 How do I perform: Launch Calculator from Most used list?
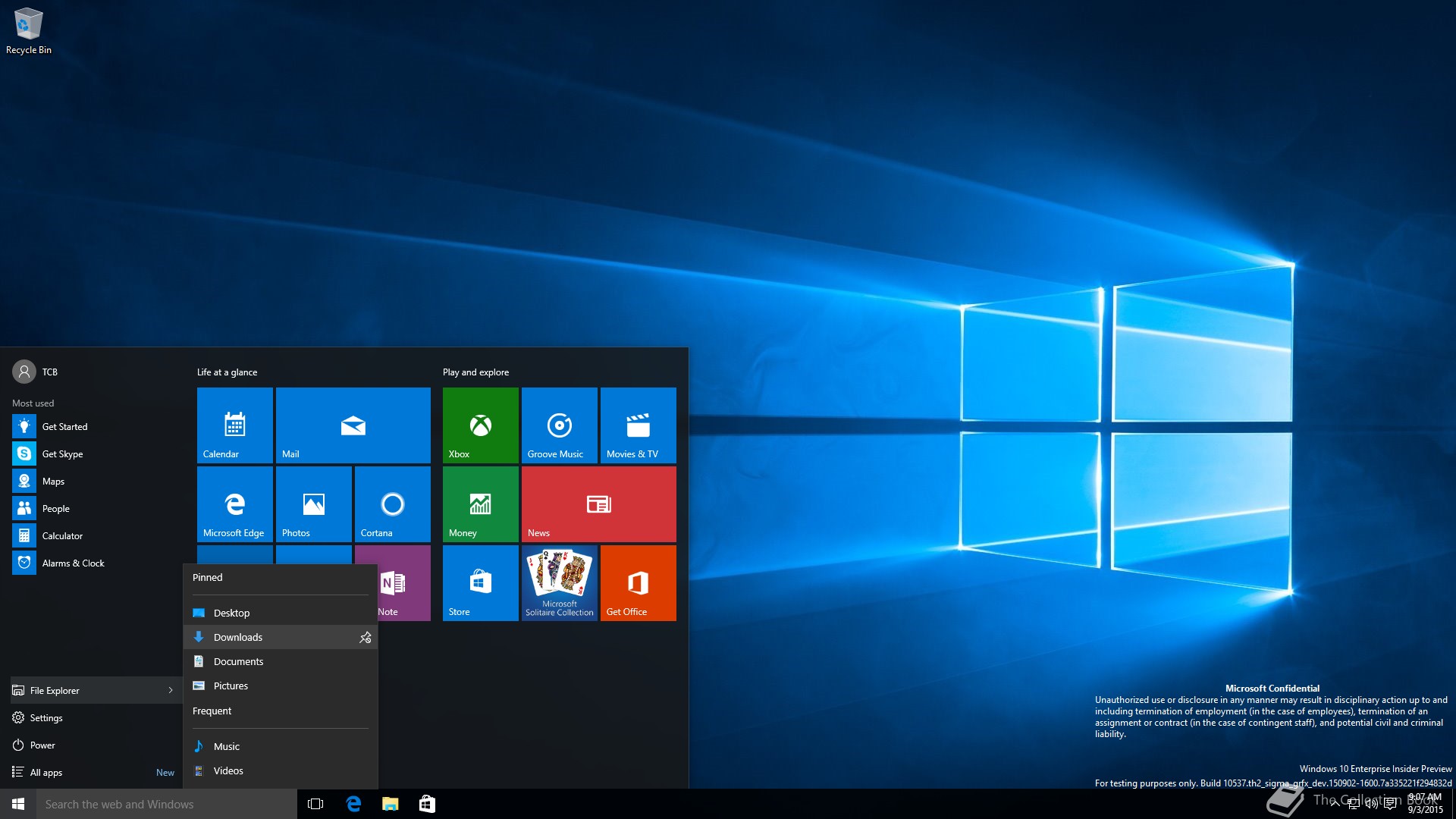[x=96, y=536]
